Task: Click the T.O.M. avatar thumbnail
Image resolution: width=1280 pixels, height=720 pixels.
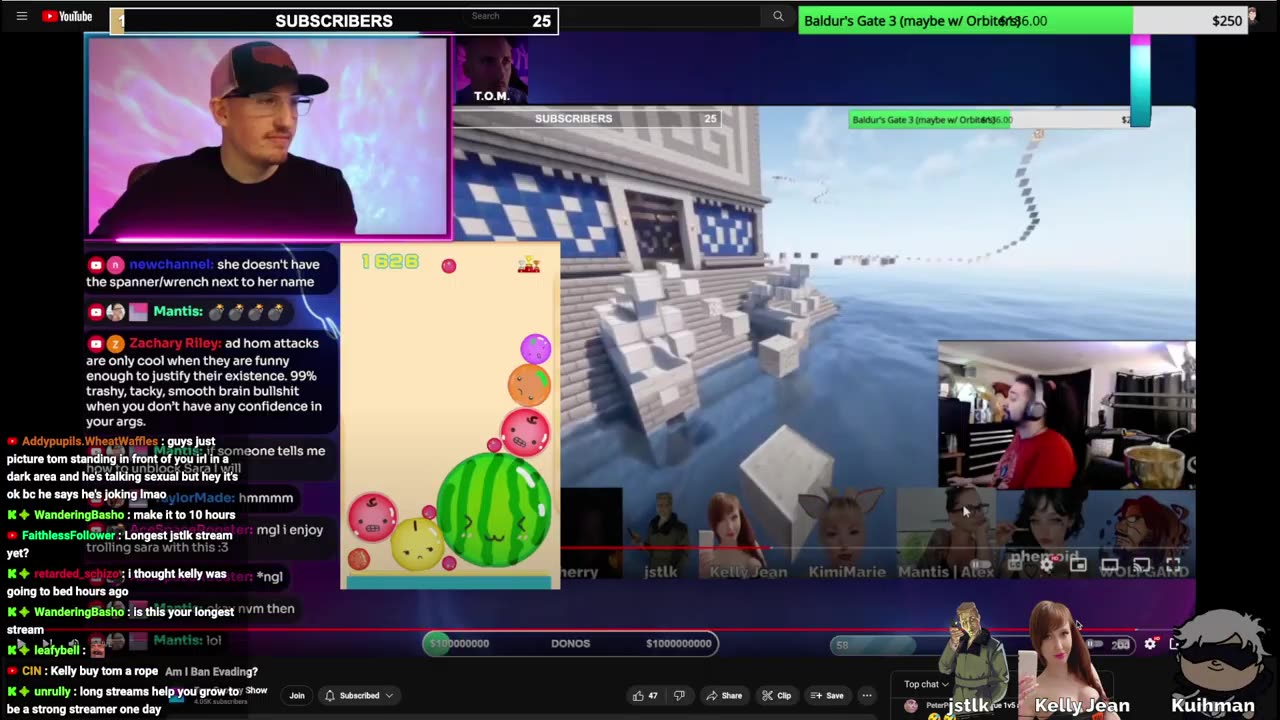Action: [x=491, y=70]
